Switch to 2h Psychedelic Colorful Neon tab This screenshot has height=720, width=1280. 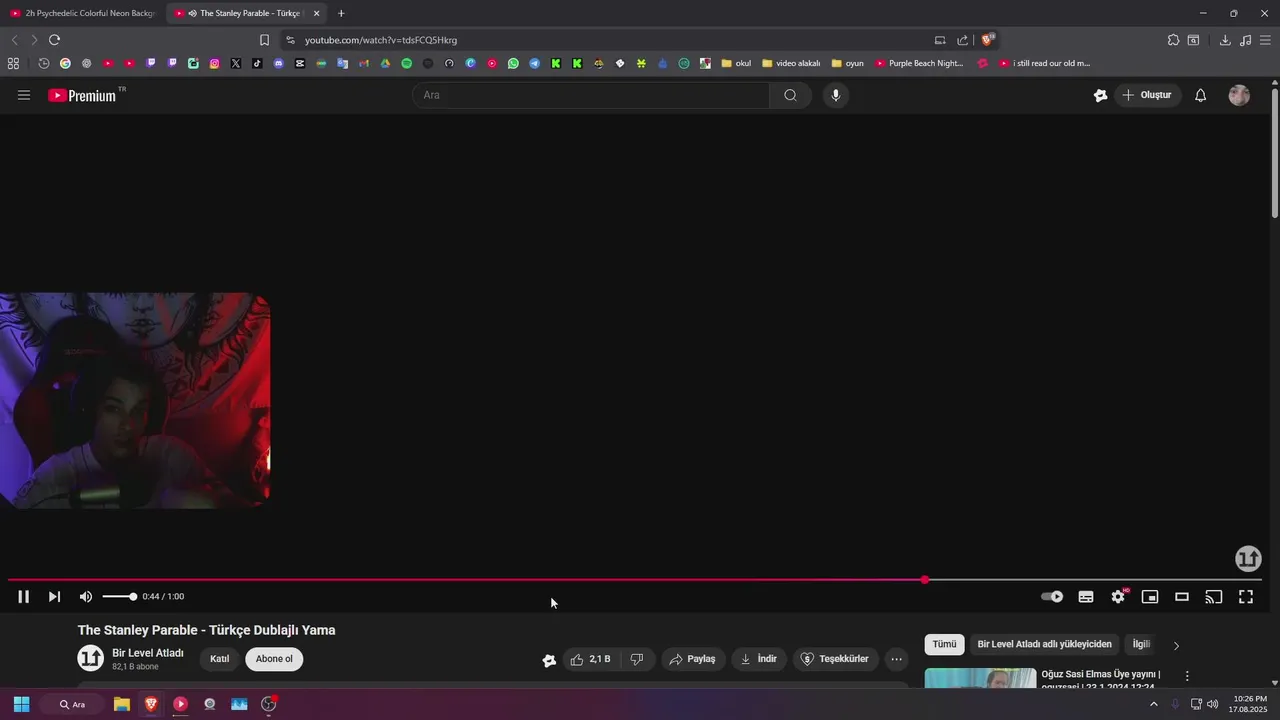pos(82,13)
